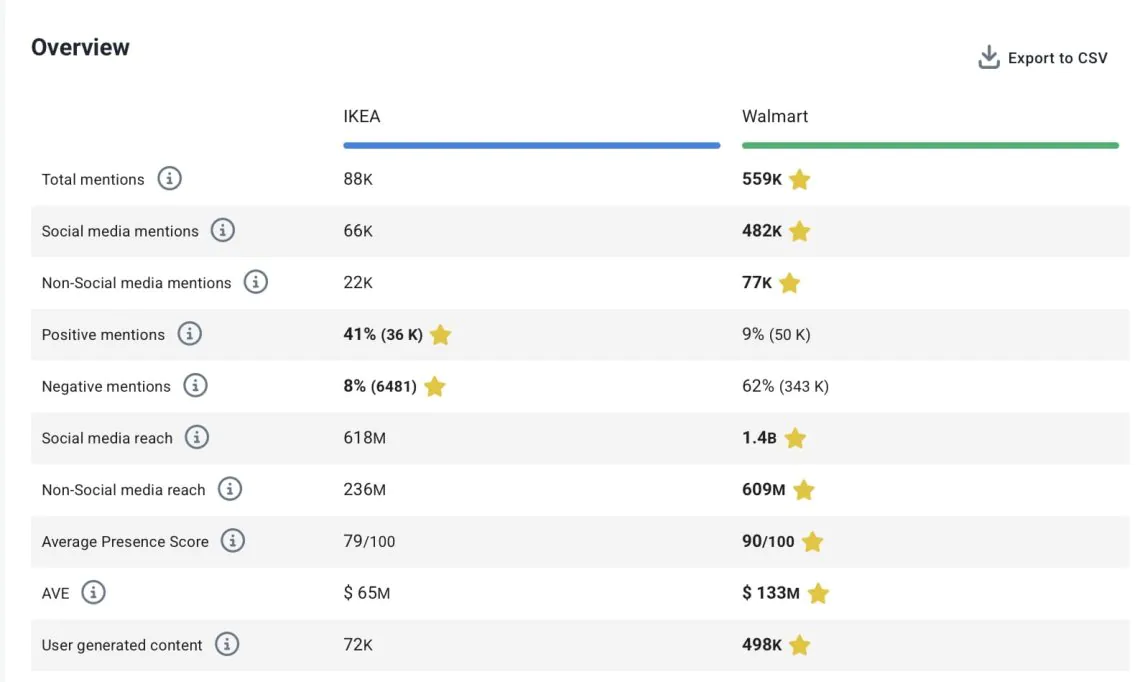1140x682 pixels.
Task: Click the star next to IKEA's positive mentions
Action: [x=440, y=335]
